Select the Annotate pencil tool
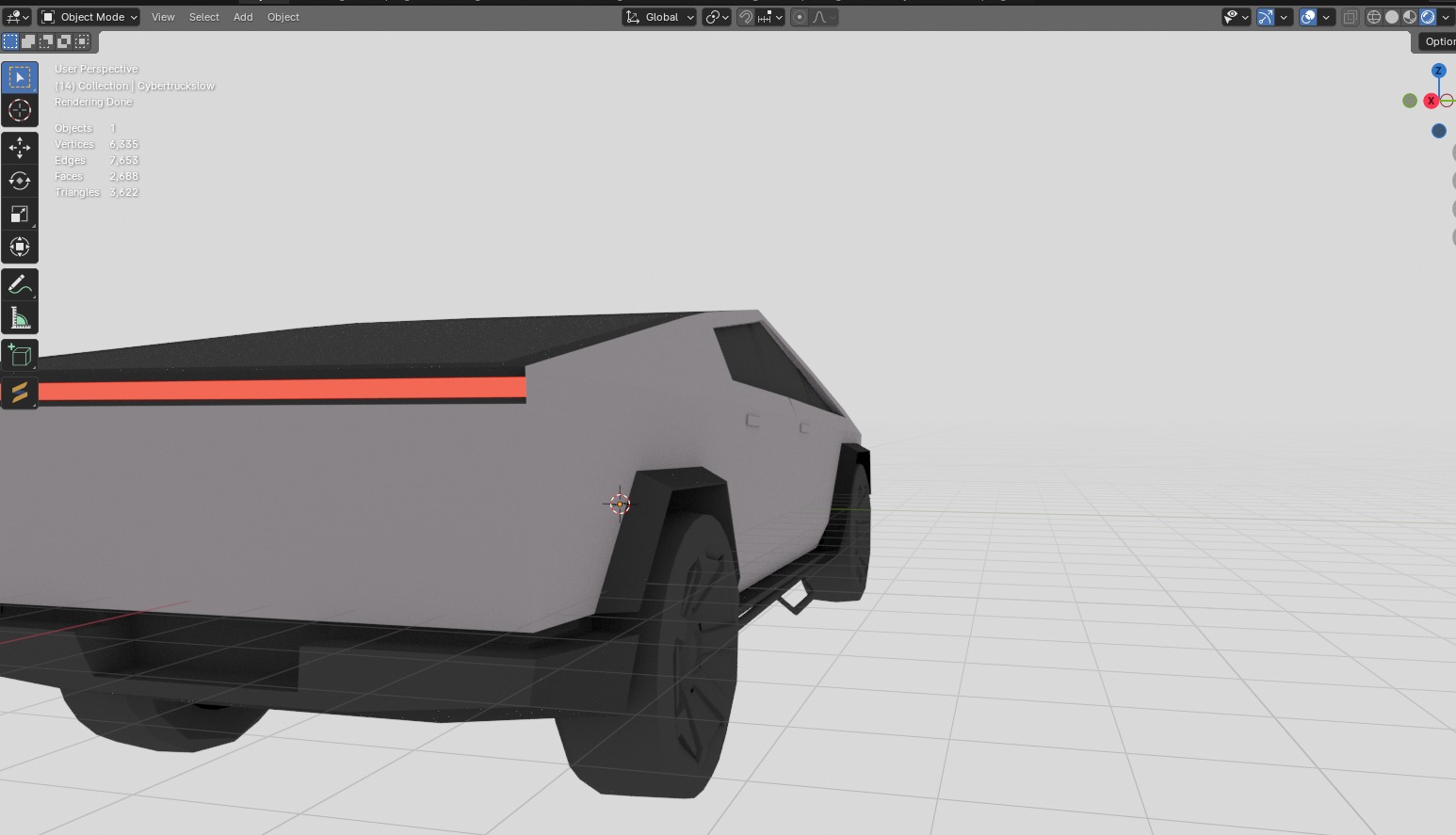This screenshot has width=1456, height=835. 20,284
